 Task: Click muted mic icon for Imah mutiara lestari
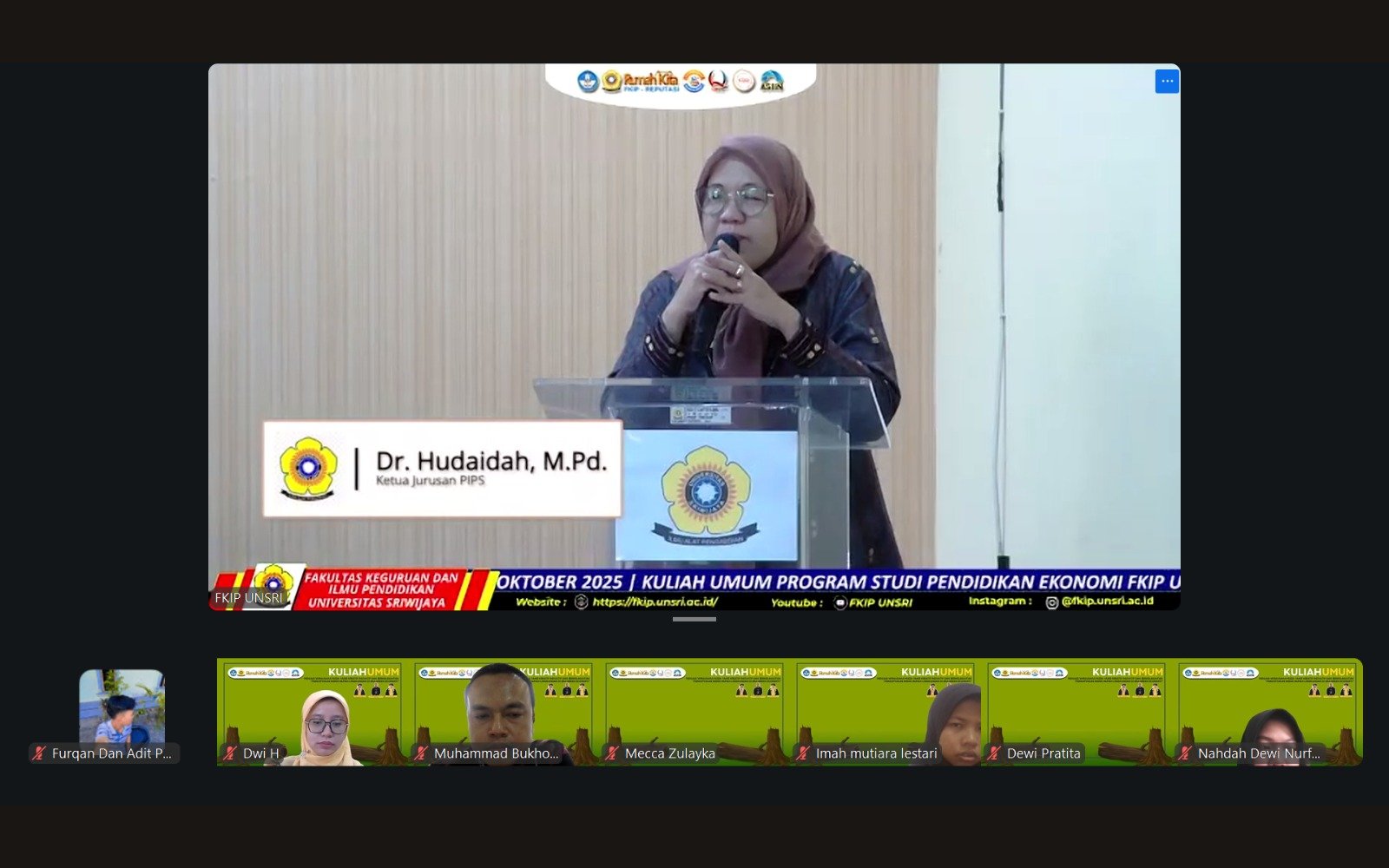pos(803,753)
